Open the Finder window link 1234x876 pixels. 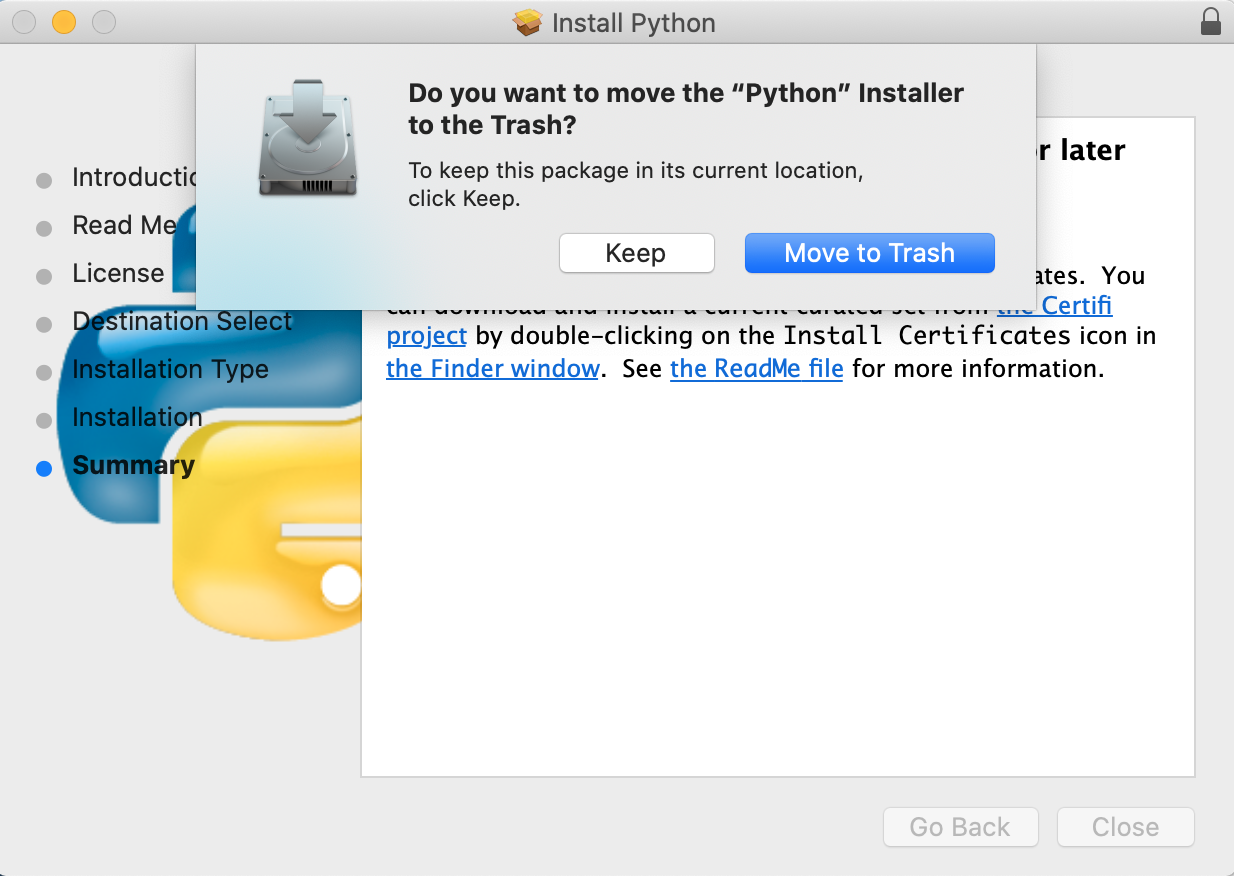coord(492,369)
